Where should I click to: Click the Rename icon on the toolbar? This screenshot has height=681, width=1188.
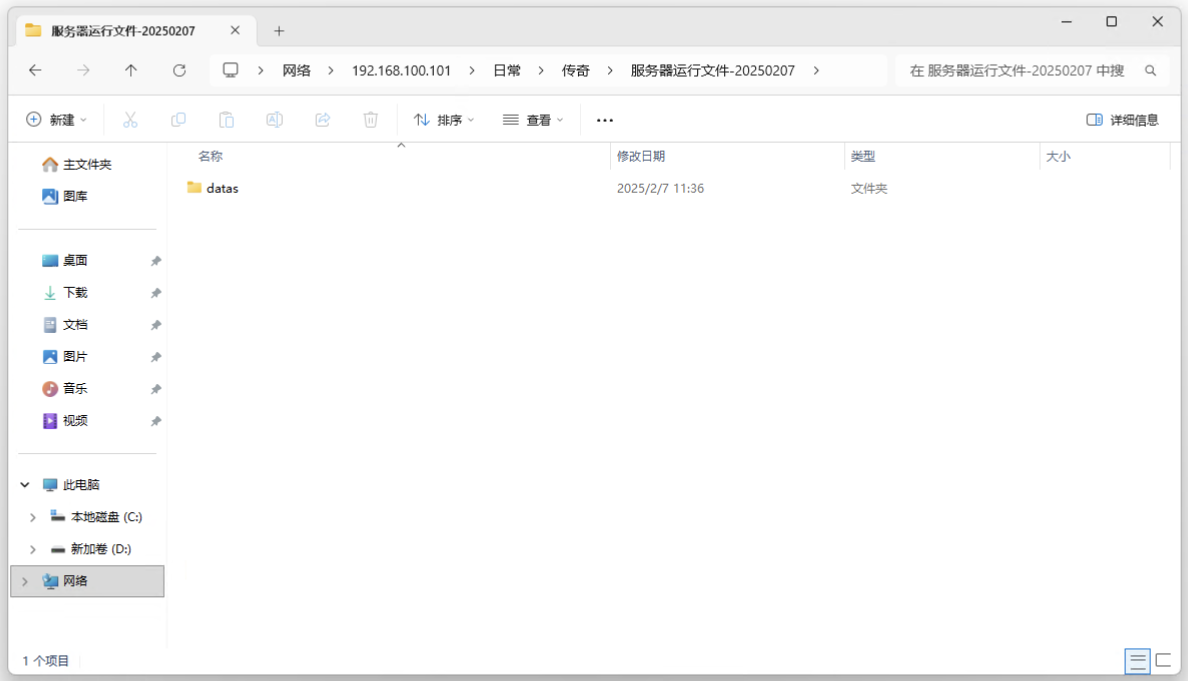pos(274,119)
